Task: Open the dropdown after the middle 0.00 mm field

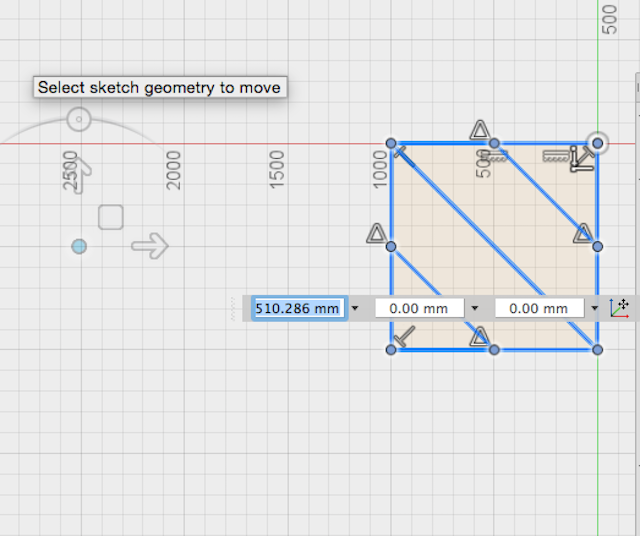Action: [475, 308]
